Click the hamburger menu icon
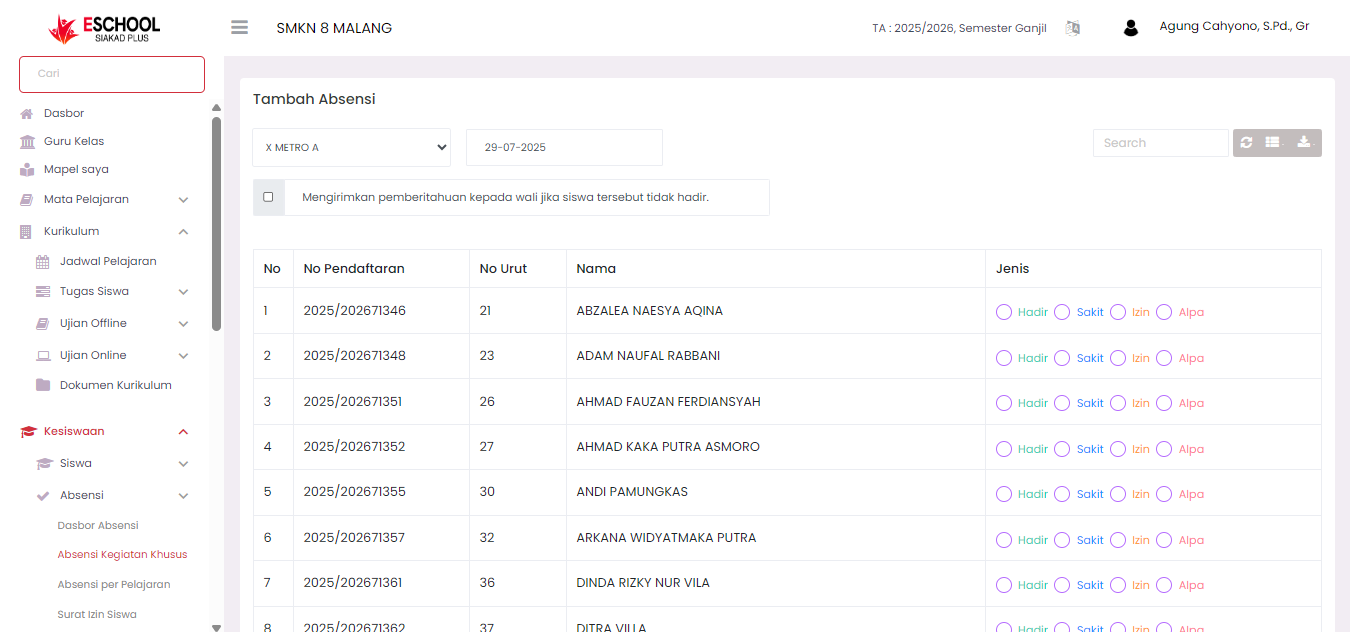The image size is (1350, 632). [239, 28]
